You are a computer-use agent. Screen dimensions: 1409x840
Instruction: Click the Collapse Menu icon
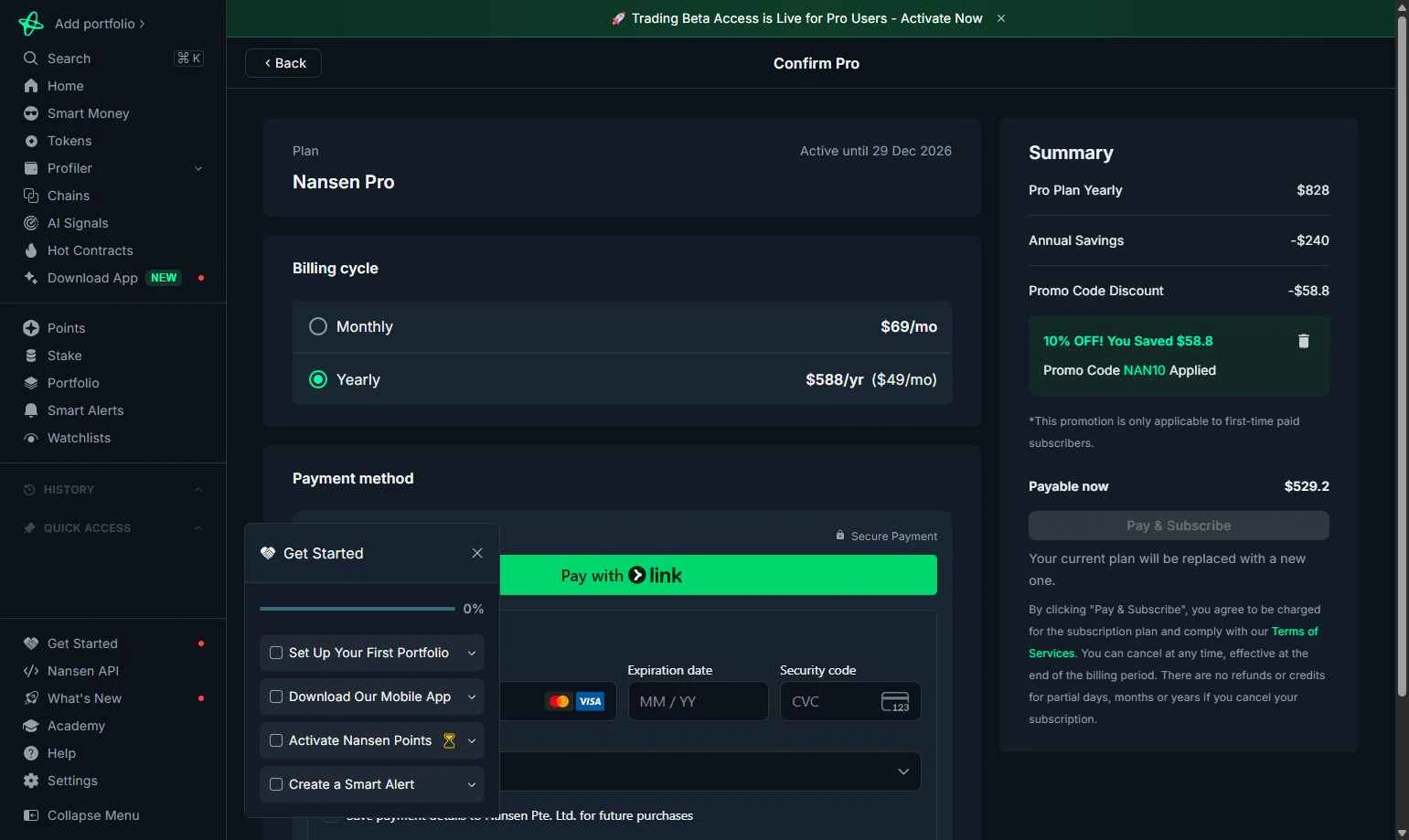(31, 815)
